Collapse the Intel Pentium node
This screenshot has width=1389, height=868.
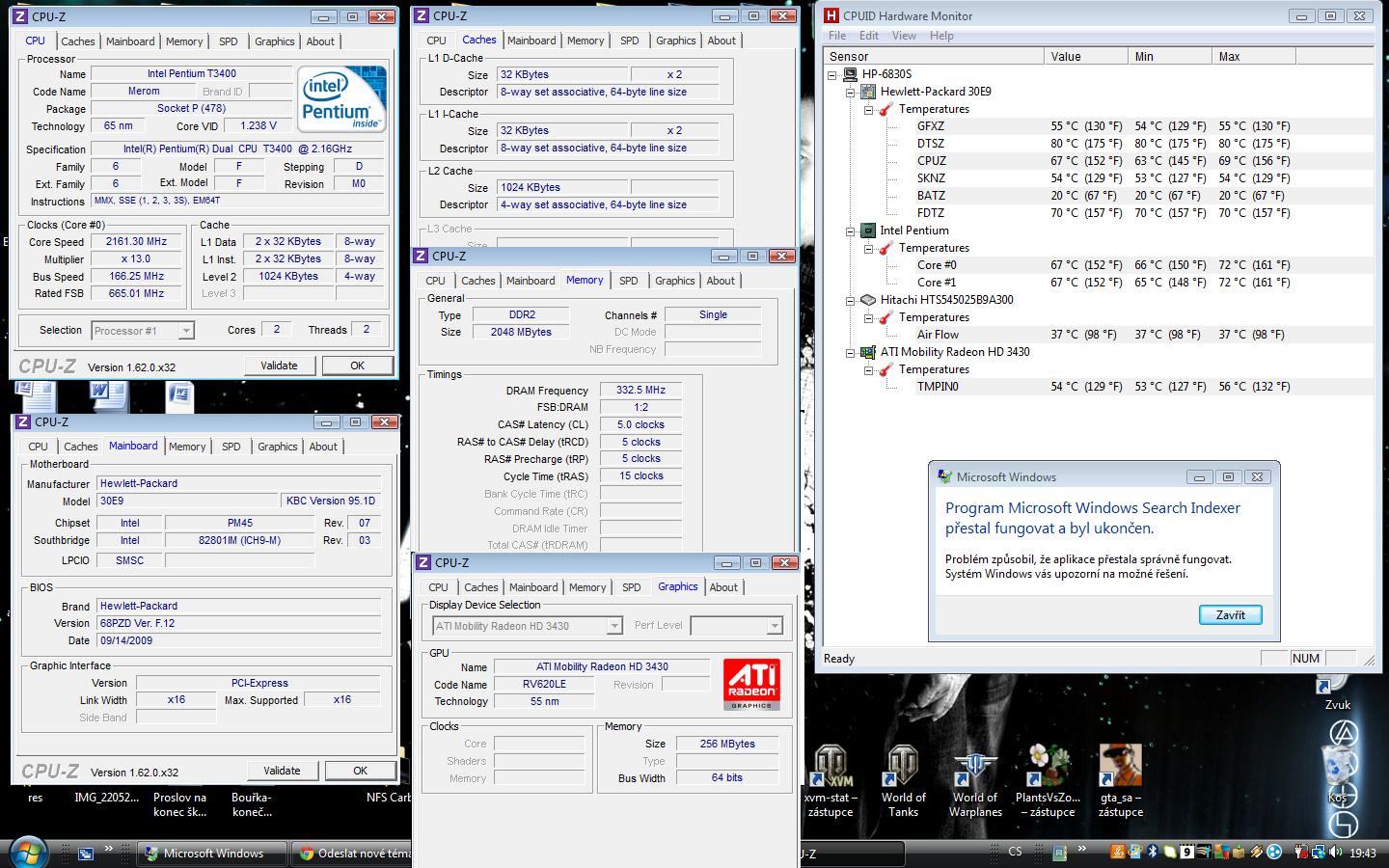[x=850, y=231]
